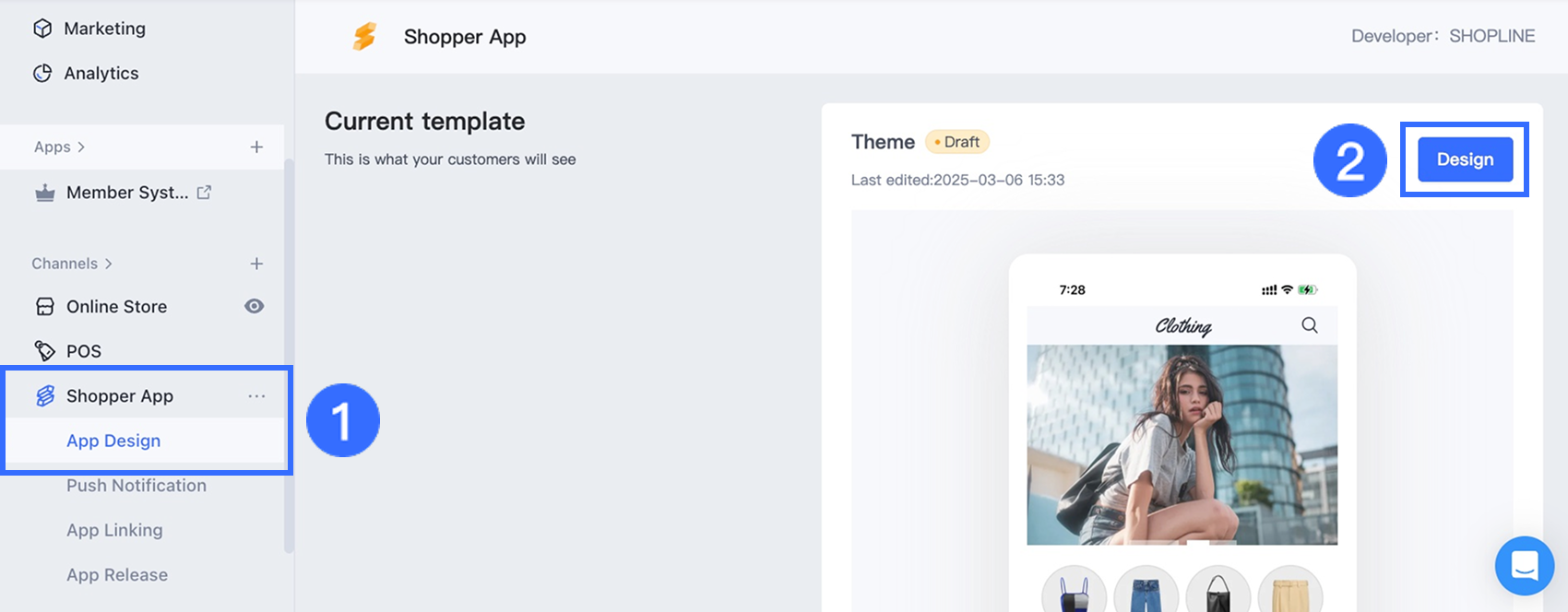1568x612 pixels.
Task: Click the Analytics pie chart icon
Action: 42,74
